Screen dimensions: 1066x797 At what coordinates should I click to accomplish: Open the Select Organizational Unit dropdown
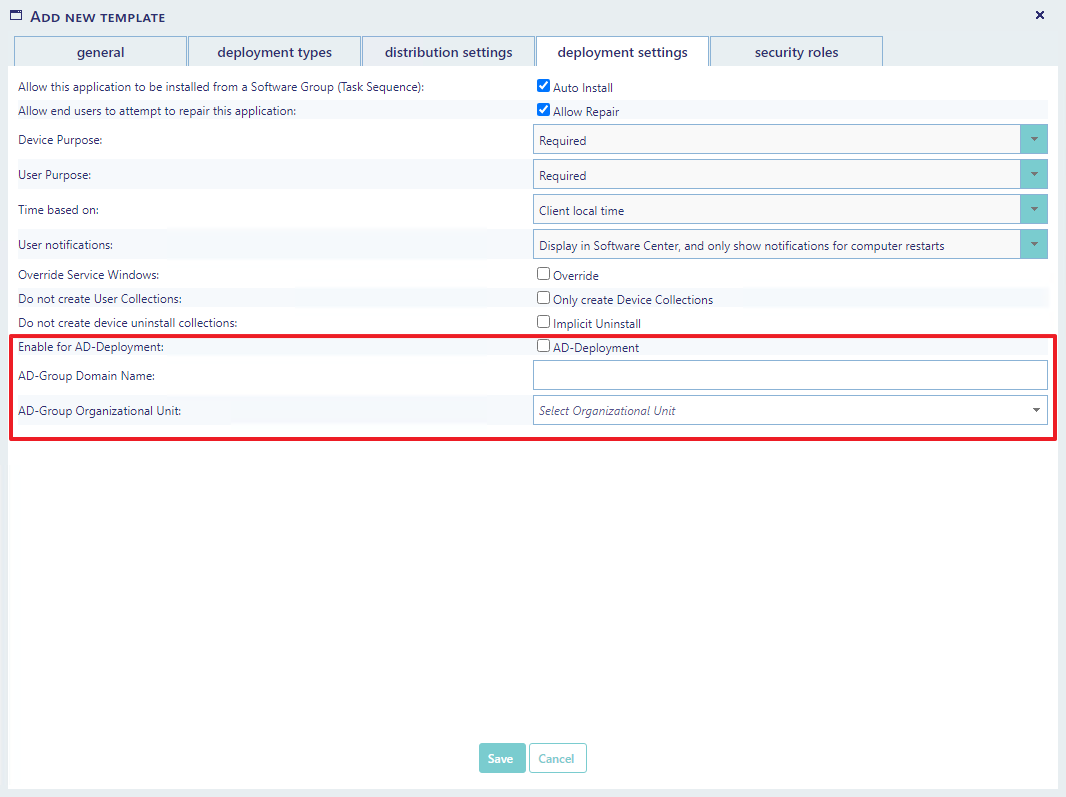tap(790, 410)
